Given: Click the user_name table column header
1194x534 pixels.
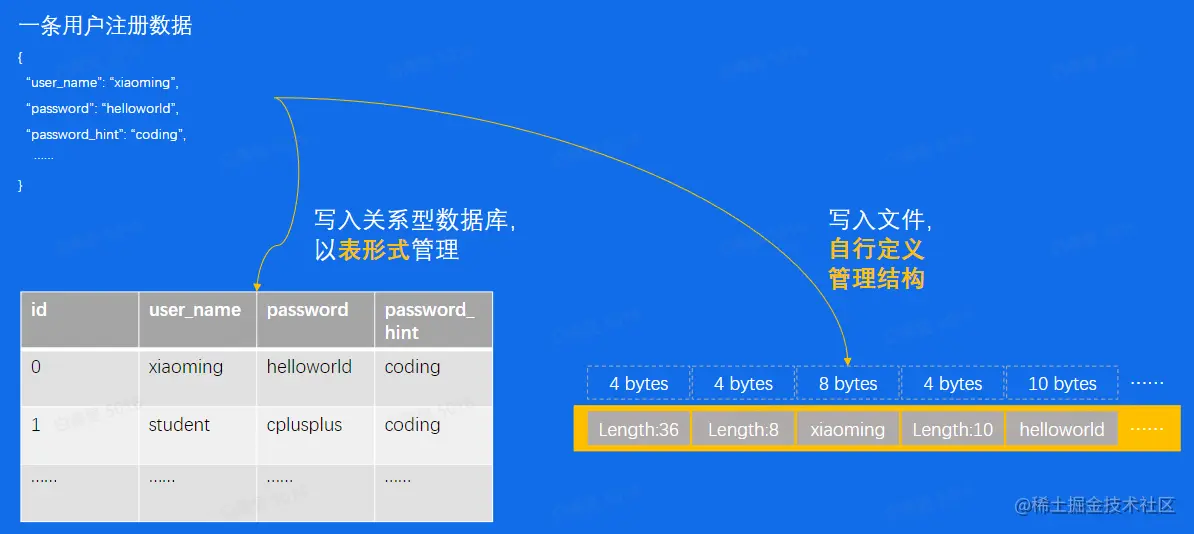Looking at the screenshot, I should click(x=197, y=320).
